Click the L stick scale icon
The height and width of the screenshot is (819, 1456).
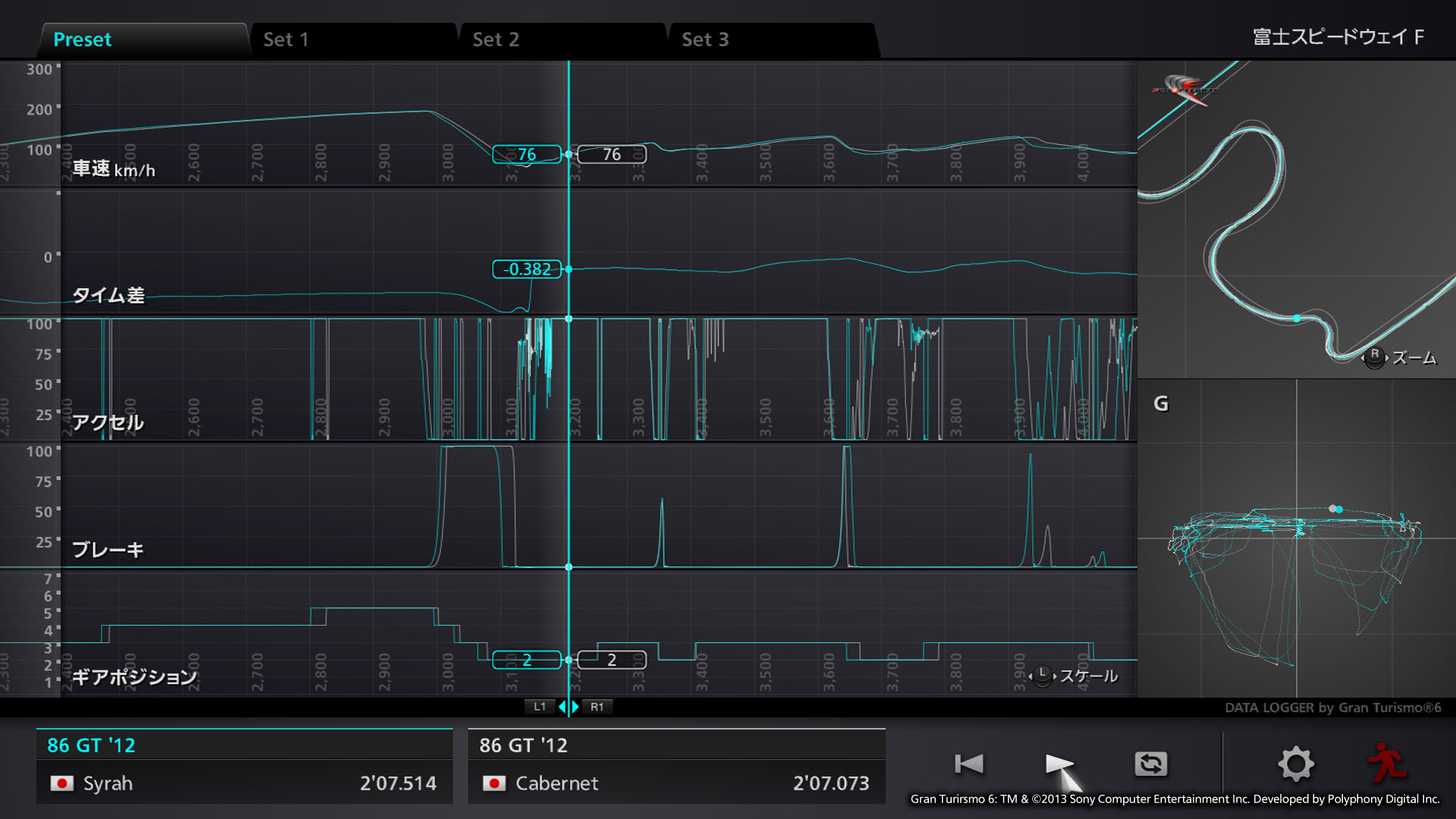click(1042, 676)
